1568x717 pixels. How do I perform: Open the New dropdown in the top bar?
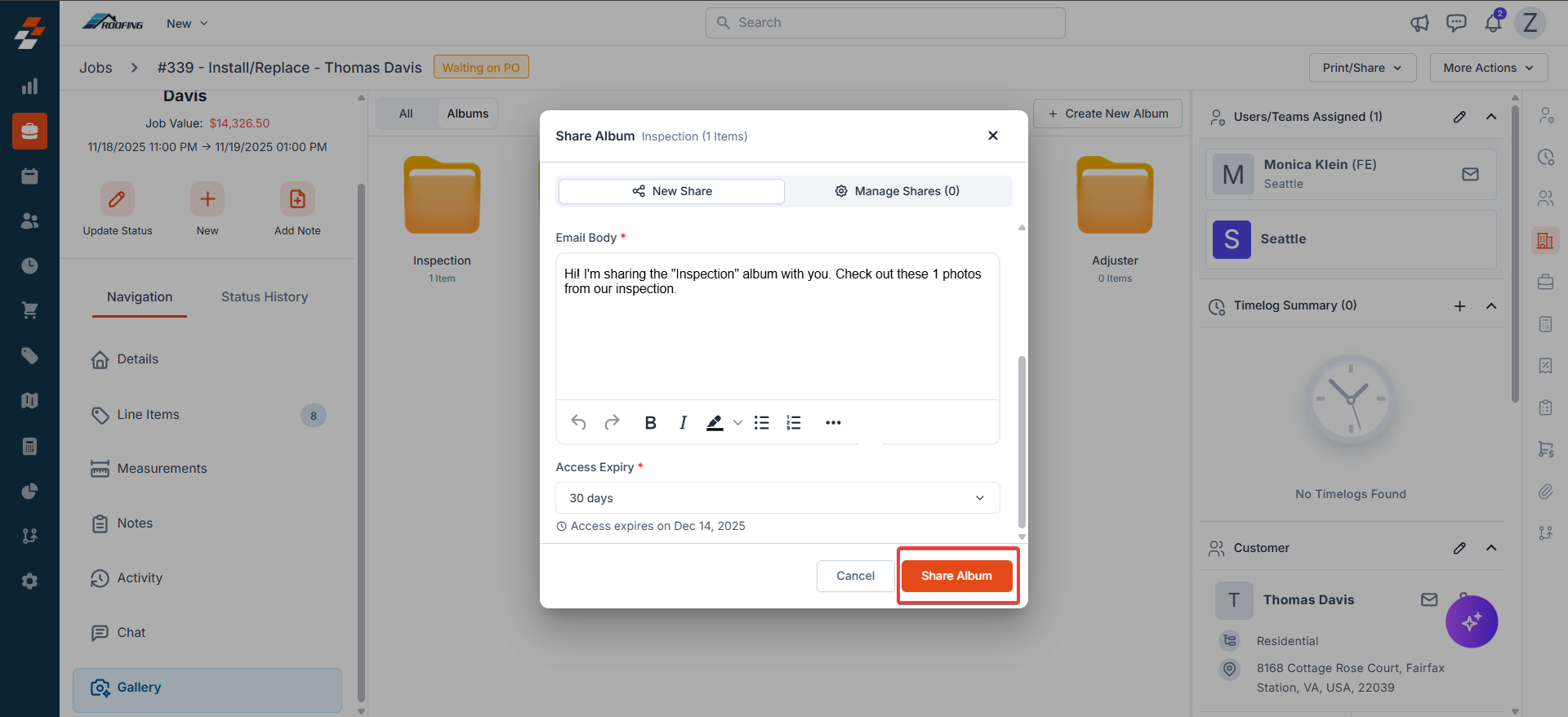point(187,24)
